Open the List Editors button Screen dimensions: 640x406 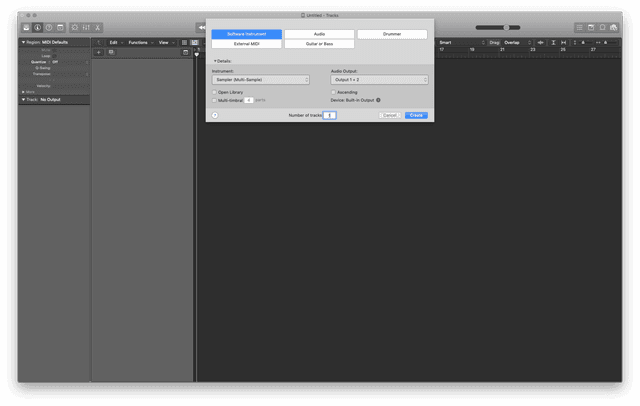coord(579,27)
